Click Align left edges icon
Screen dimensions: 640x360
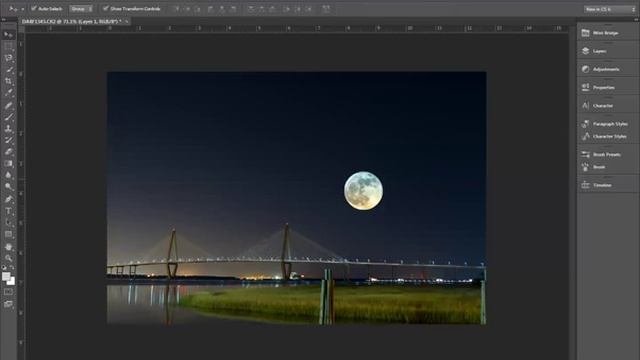tap(211, 9)
